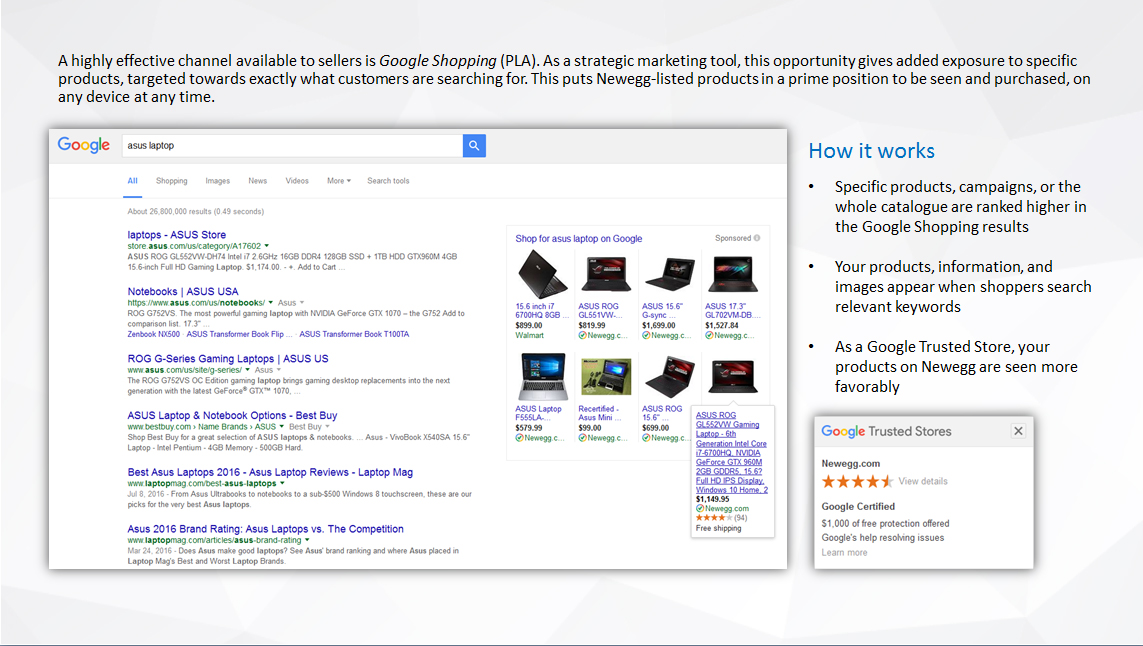Click the ASUS Transformer Book T100TA sitelink
1143x646 pixels.
354,334
